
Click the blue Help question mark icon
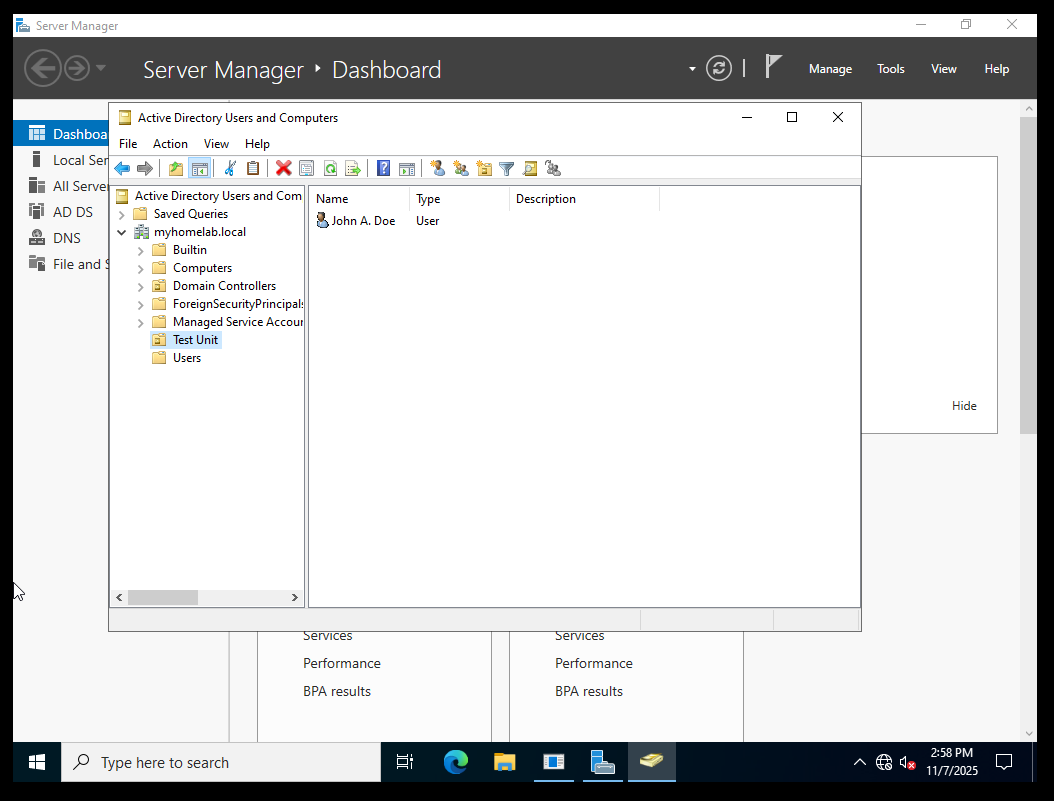pos(383,168)
